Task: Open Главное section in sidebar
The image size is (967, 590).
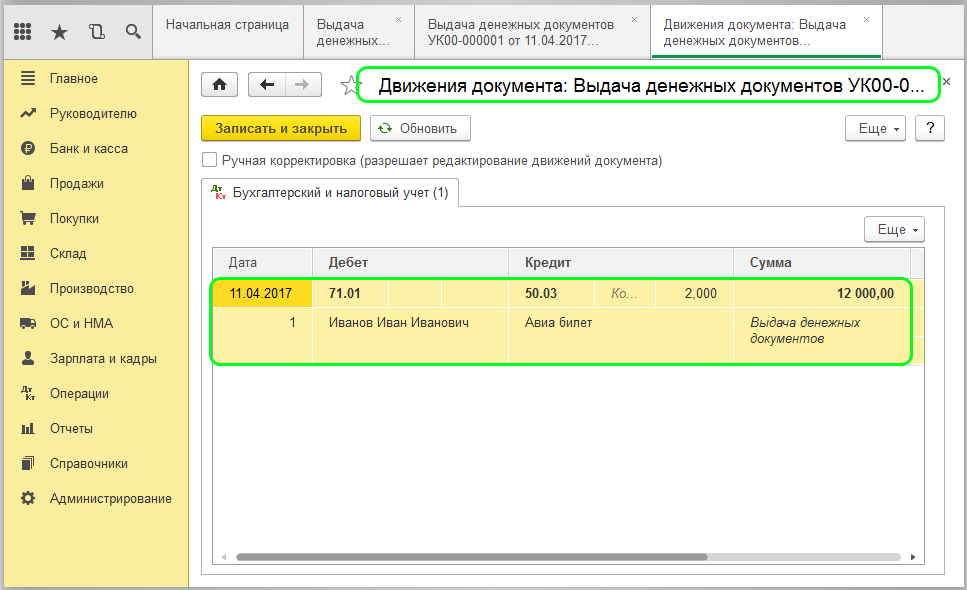Action: coord(74,78)
